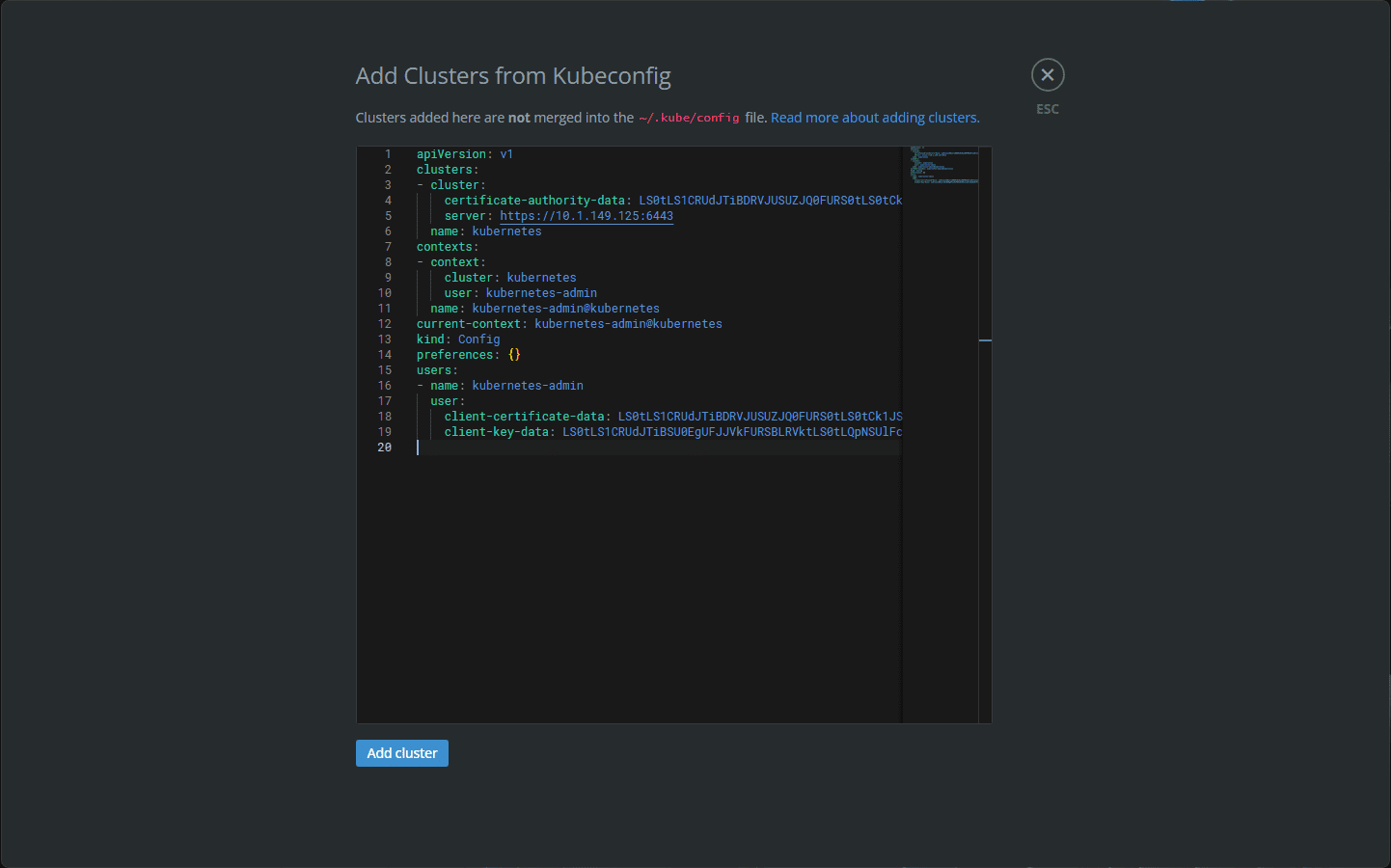The width and height of the screenshot is (1391, 868).
Task: Click the apiVersion key on line 1
Action: (x=450, y=154)
